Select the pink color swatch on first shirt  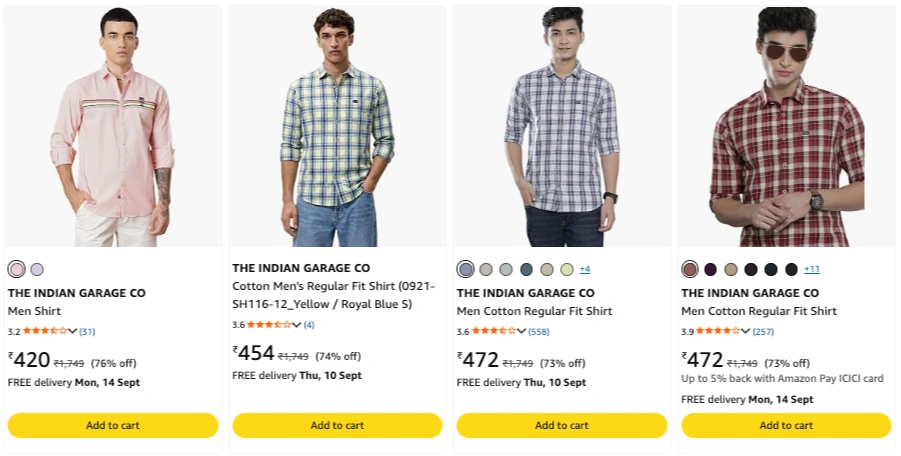coord(17,269)
